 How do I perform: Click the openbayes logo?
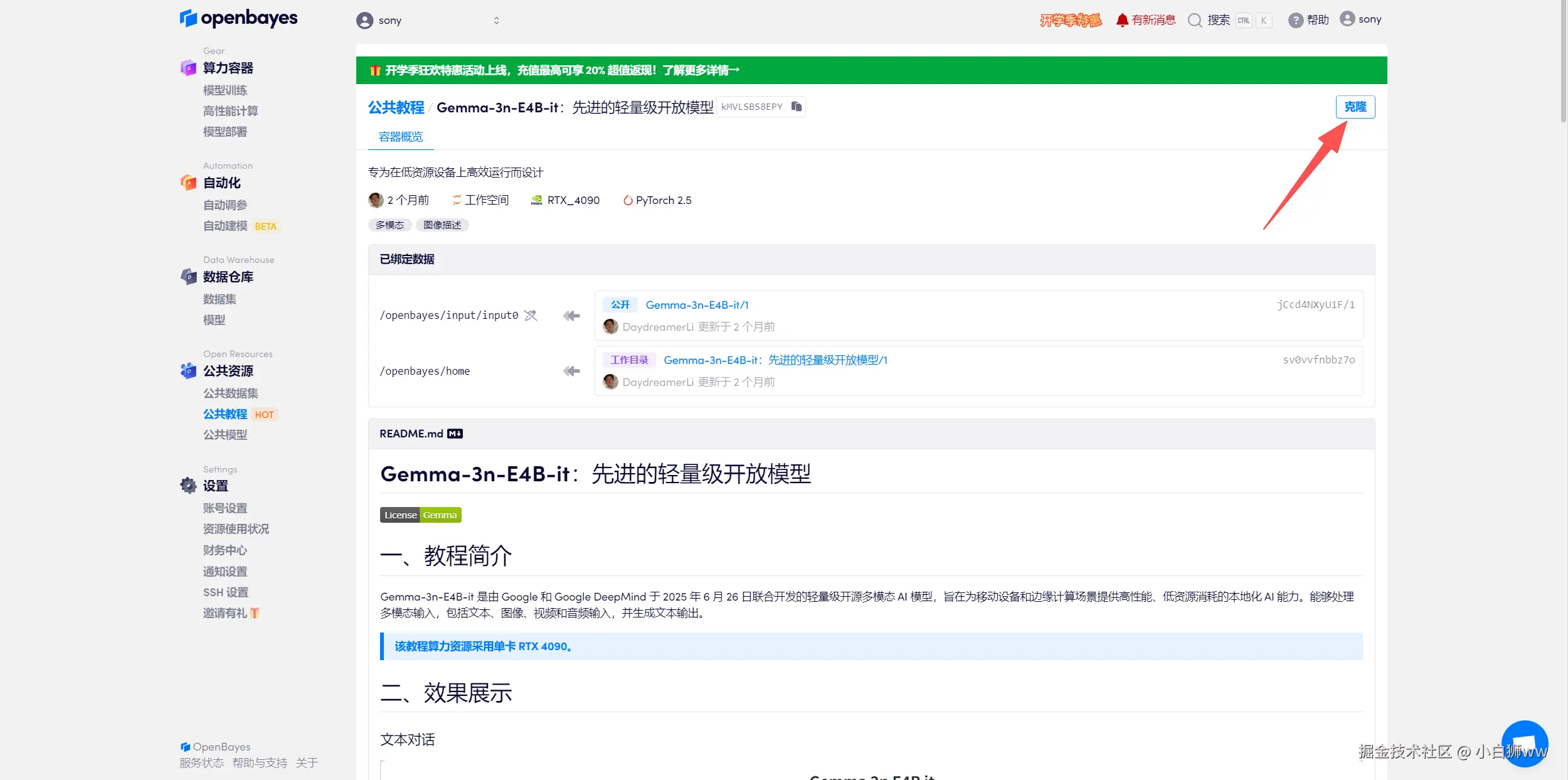click(239, 18)
